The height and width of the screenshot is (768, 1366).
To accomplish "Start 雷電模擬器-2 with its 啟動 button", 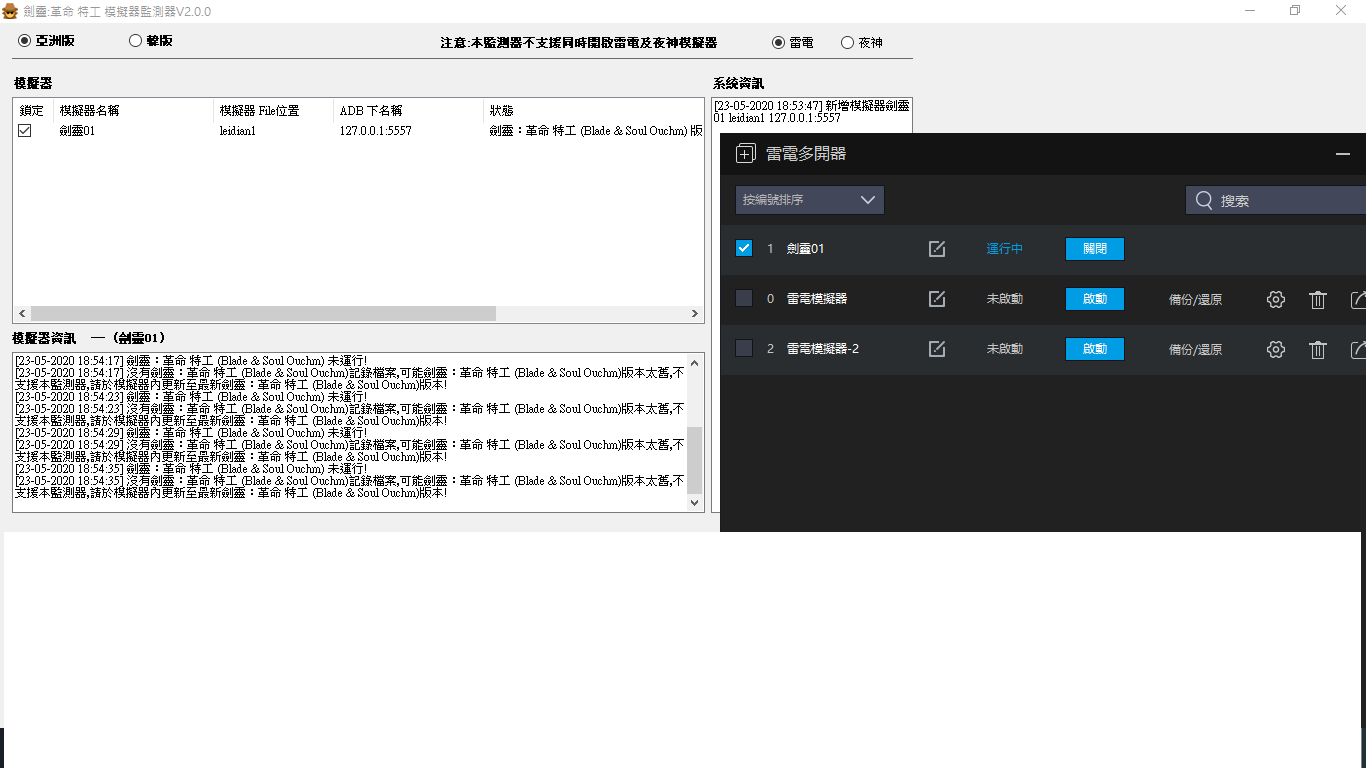I will 1095,349.
